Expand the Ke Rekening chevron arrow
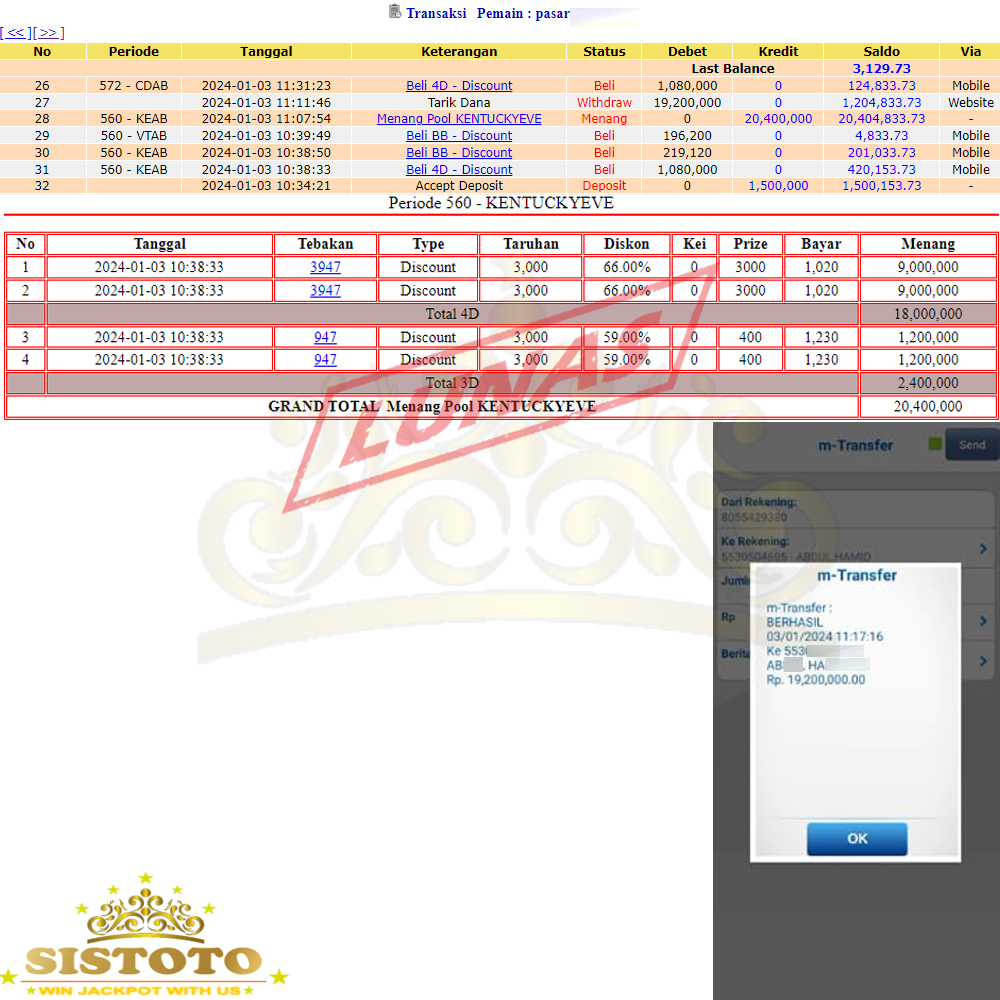 coord(983,548)
